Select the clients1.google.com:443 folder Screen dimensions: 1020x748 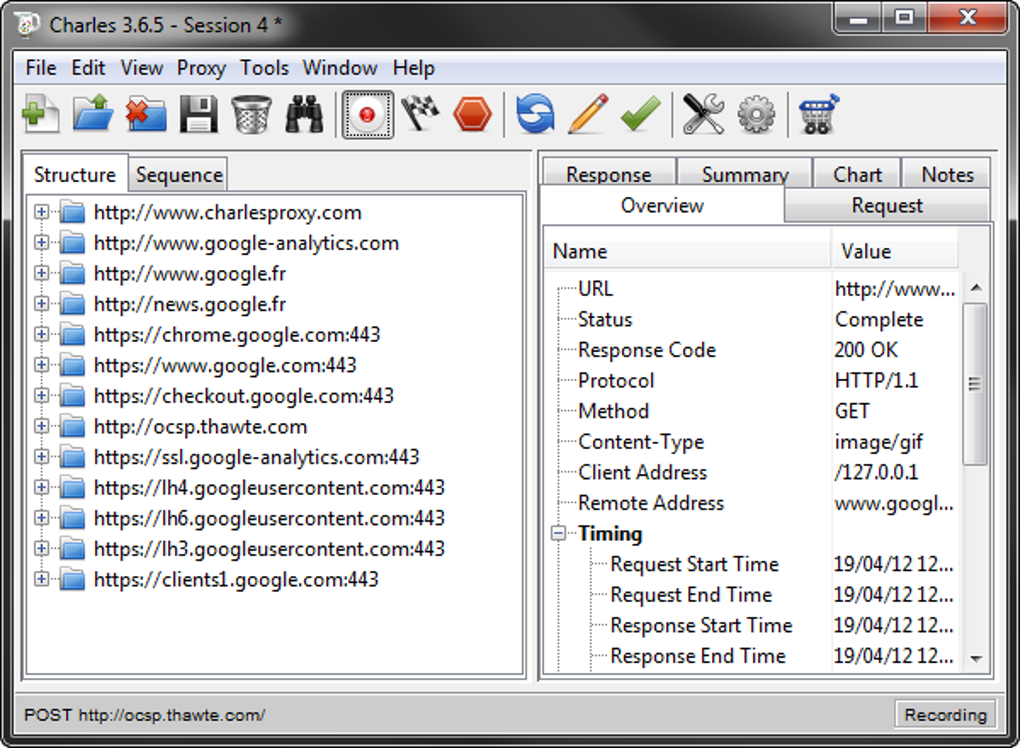click(x=219, y=579)
